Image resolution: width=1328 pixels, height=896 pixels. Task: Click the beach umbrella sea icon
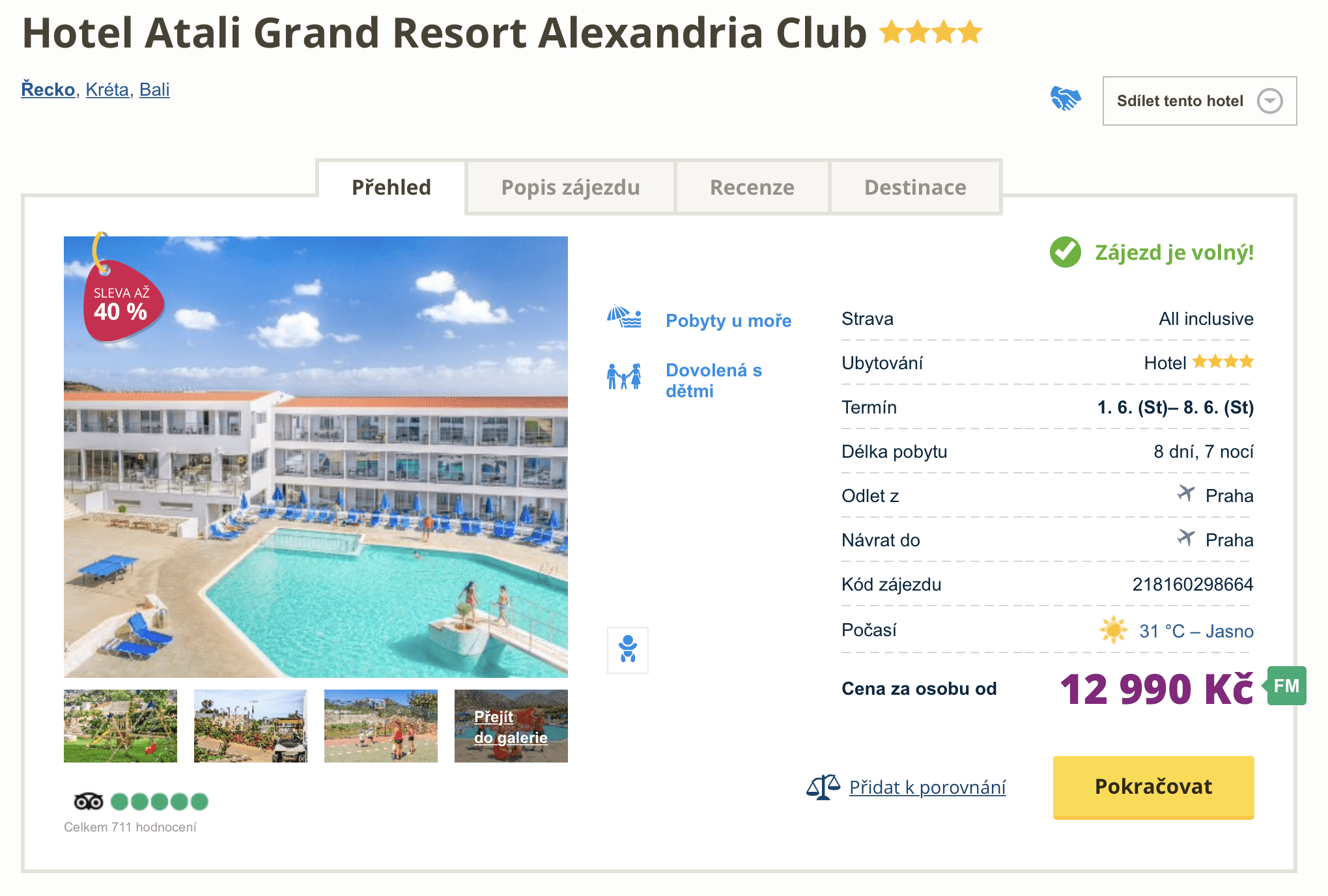click(x=624, y=318)
